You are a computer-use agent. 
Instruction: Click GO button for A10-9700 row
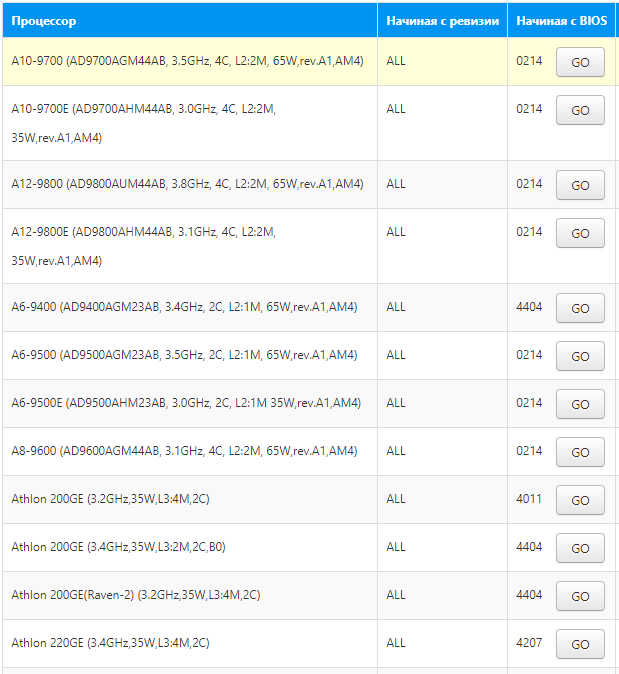point(580,62)
